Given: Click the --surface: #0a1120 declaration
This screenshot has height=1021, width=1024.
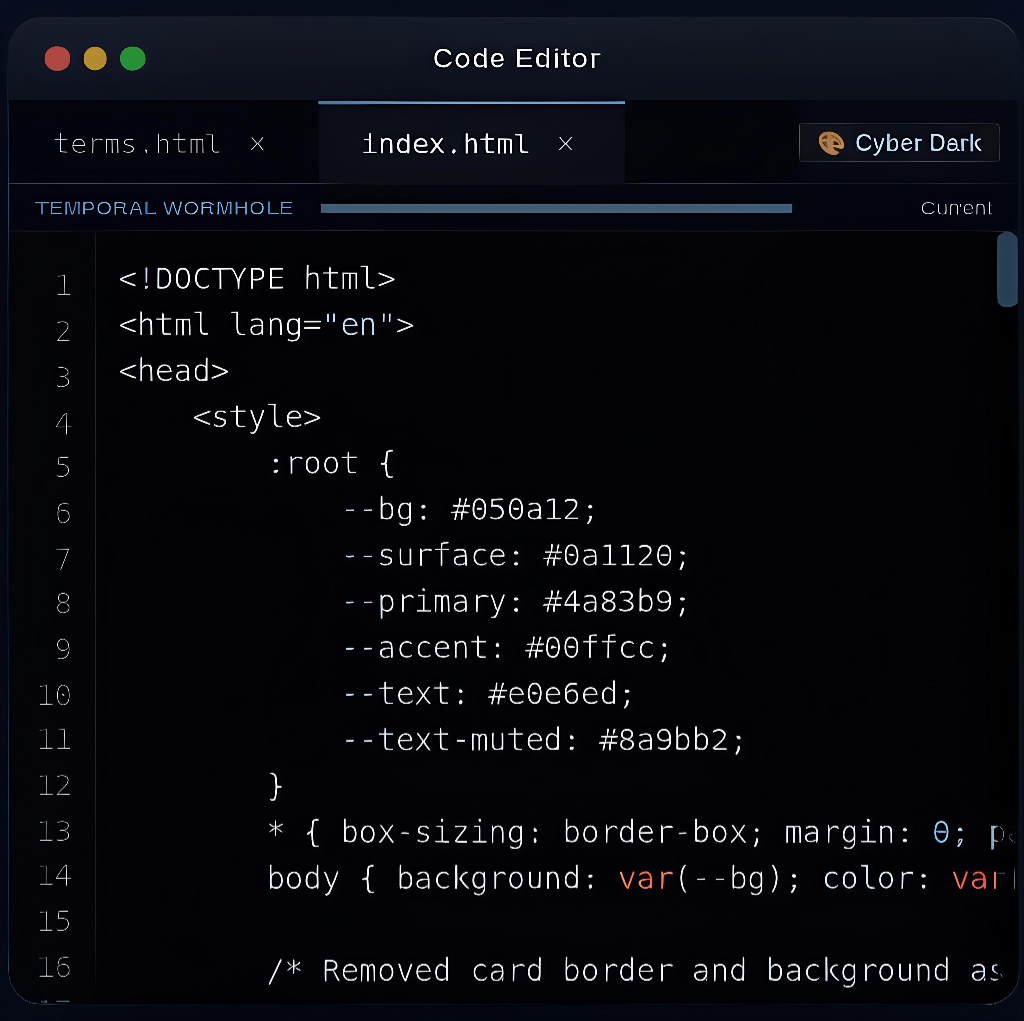Looking at the screenshot, I should click(516, 556).
